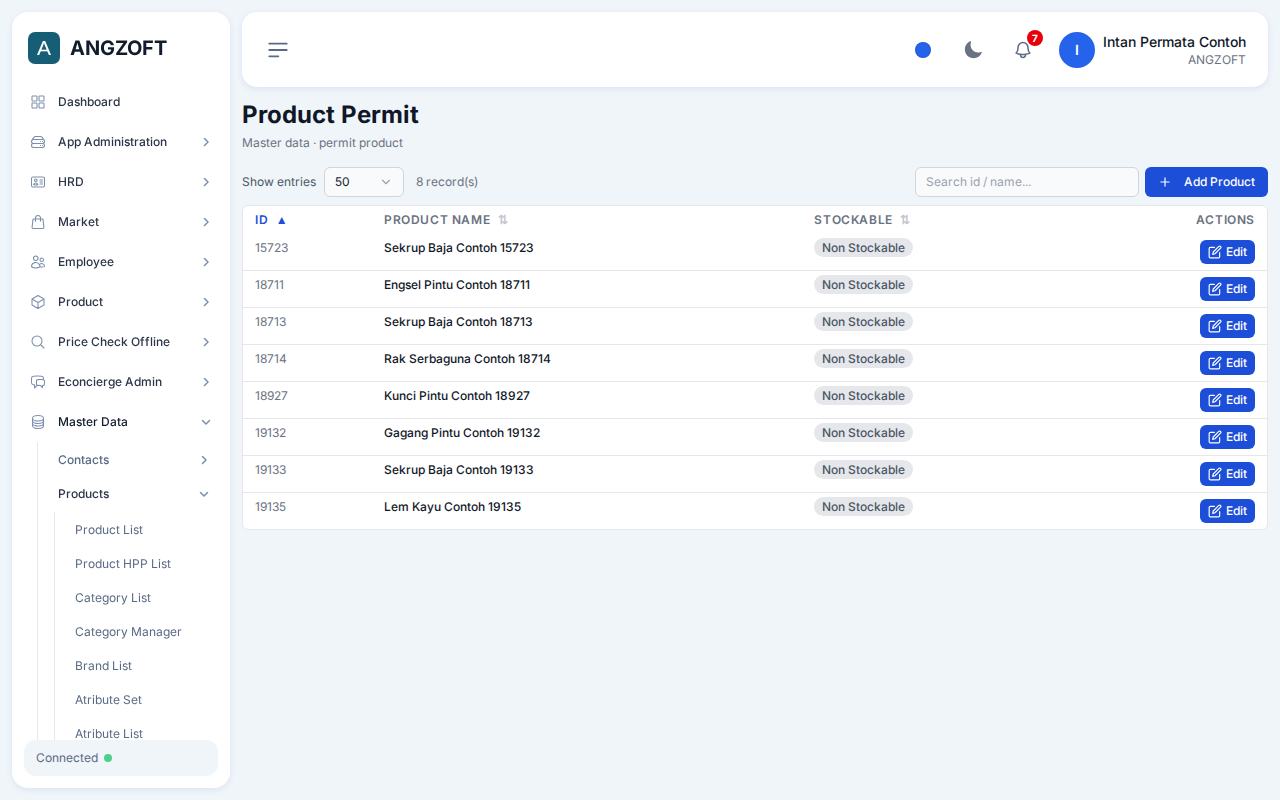Click the App Administration sidebar icon
The image size is (1280, 800).
point(38,142)
